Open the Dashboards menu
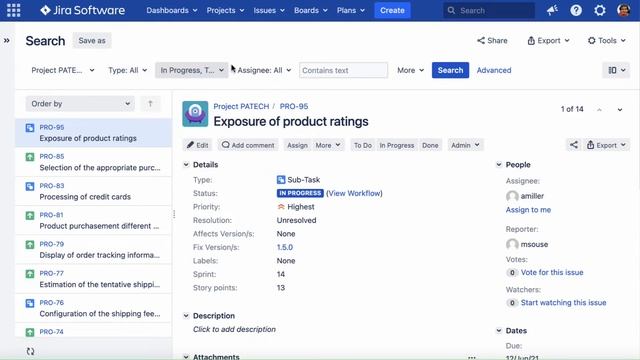This screenshot has height=360, width=640. 171,10
